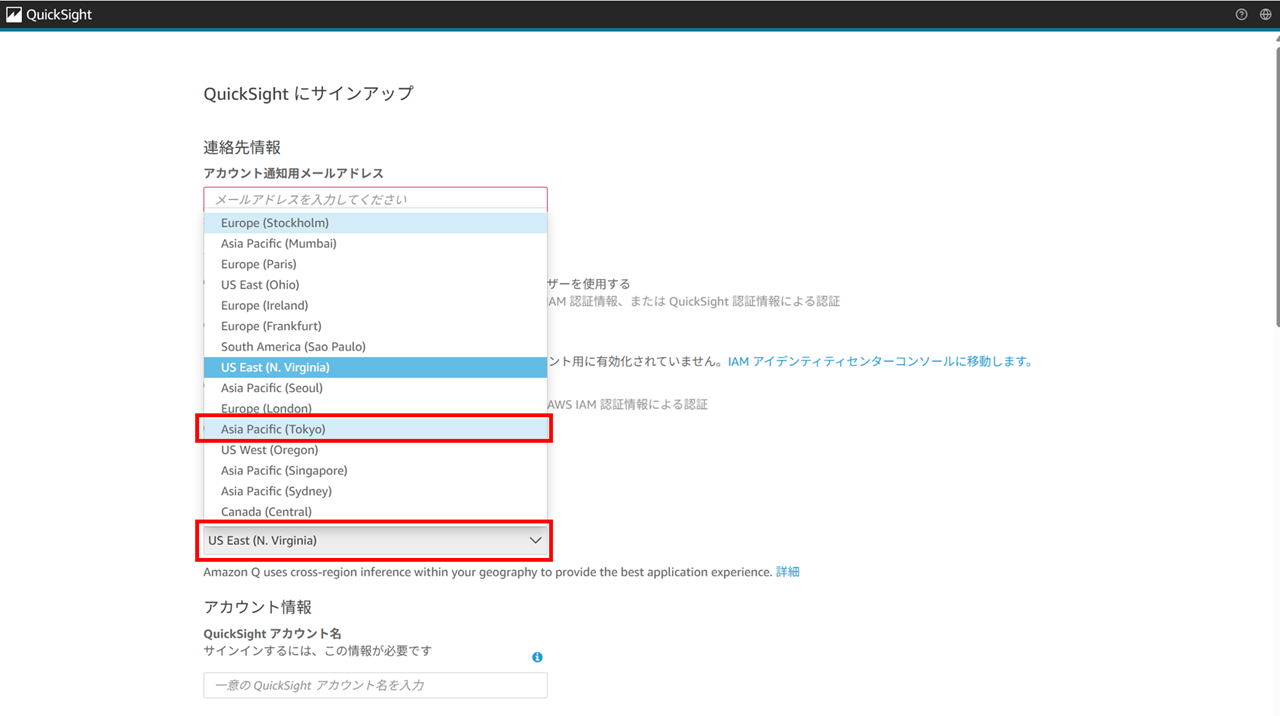The width and height of the screenshot is (1280, 716).
Task: Focus the QuickSight account name field
Action: pyautogui.click(x=375, y=685)
